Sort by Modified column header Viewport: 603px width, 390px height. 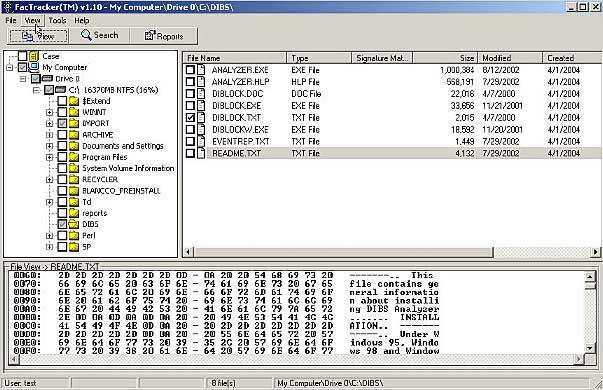click(510, 58)
